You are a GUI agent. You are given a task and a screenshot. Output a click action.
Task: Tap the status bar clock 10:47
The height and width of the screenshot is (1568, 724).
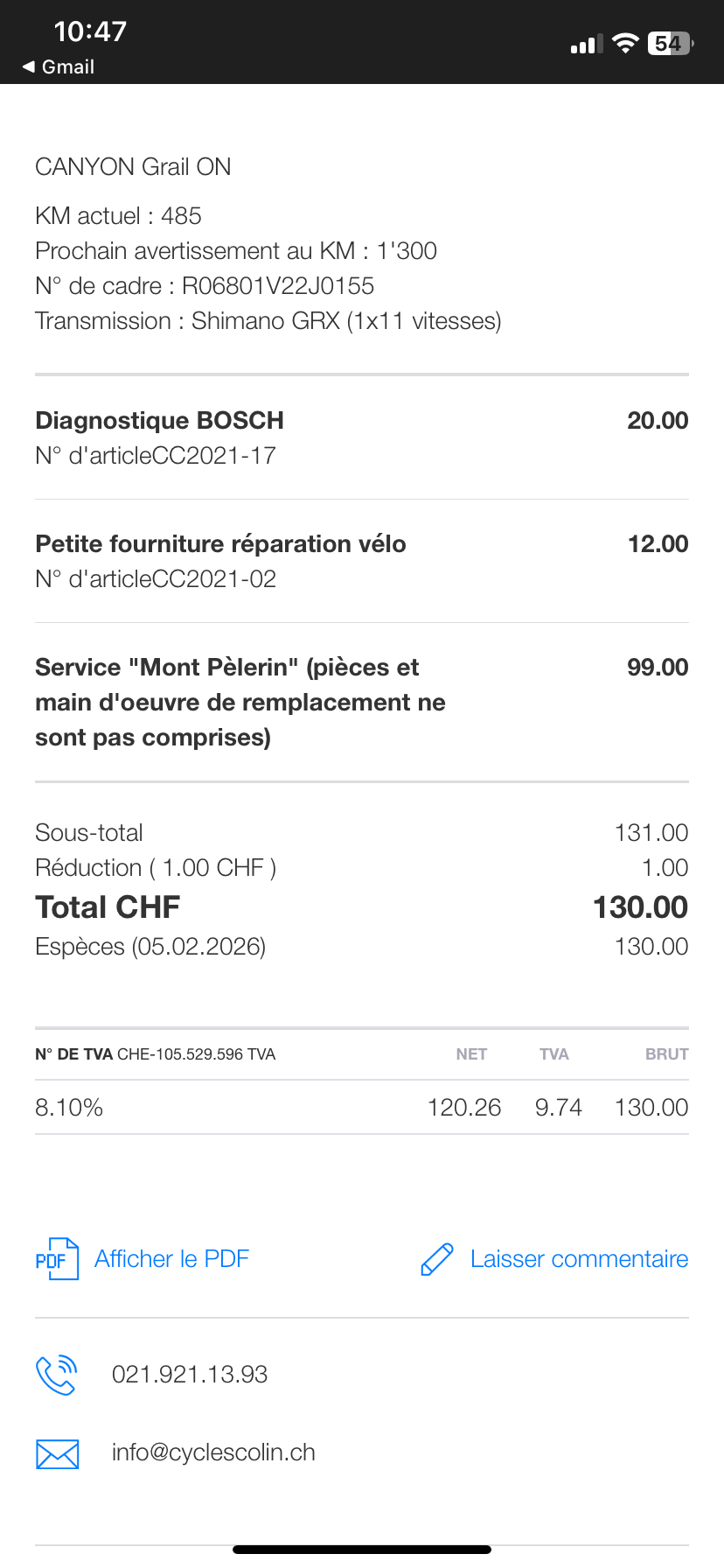[x=90, y=31]
